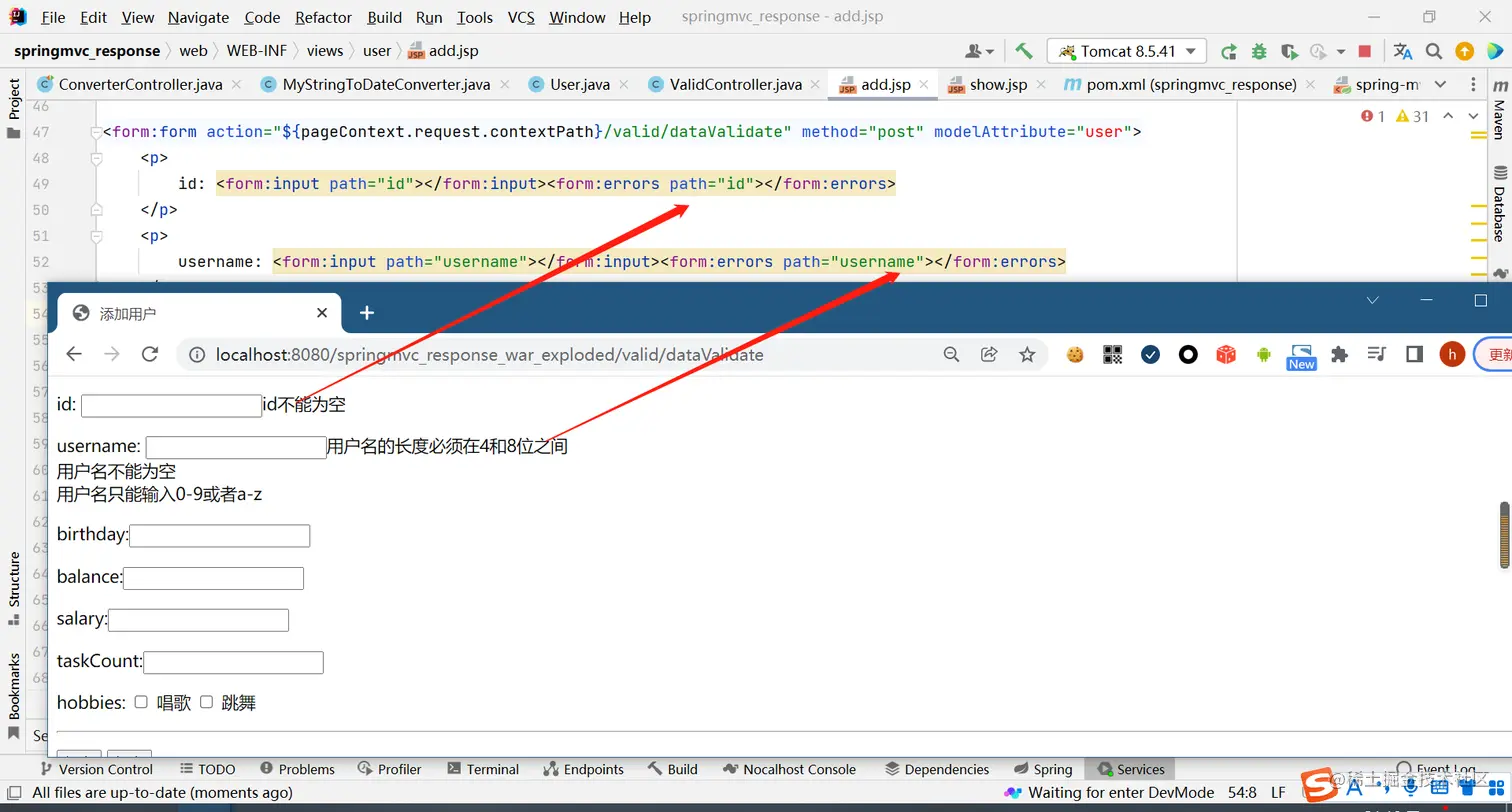
Task: Show site information for localhost
Action: click(x=197, y=354)
